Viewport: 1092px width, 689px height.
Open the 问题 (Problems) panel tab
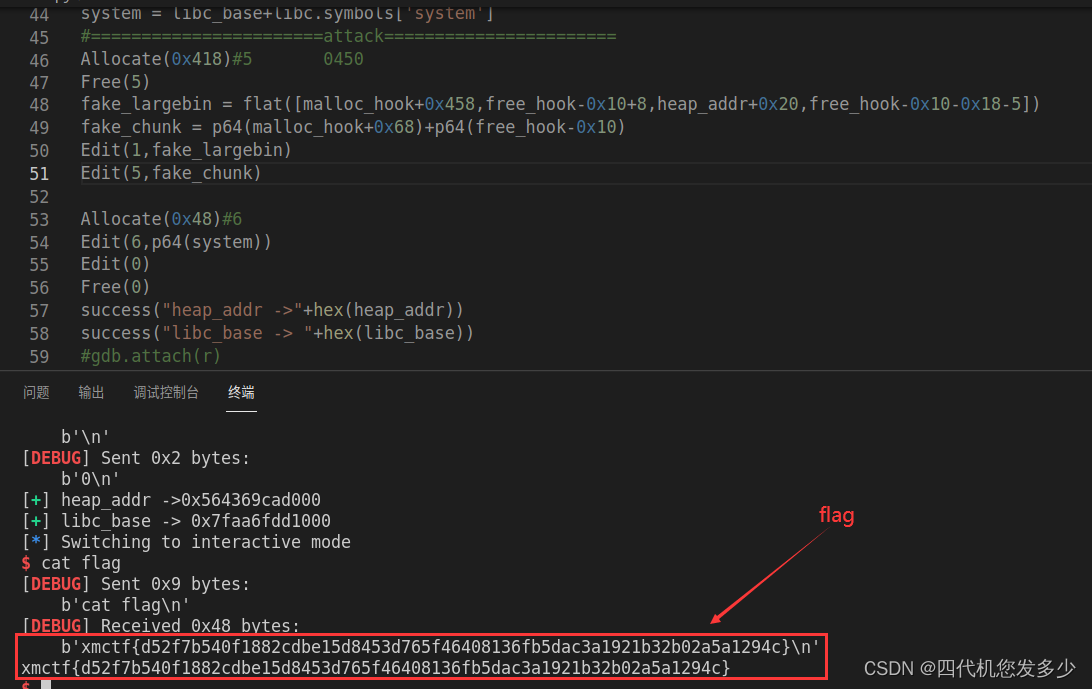tap(36, 393)
